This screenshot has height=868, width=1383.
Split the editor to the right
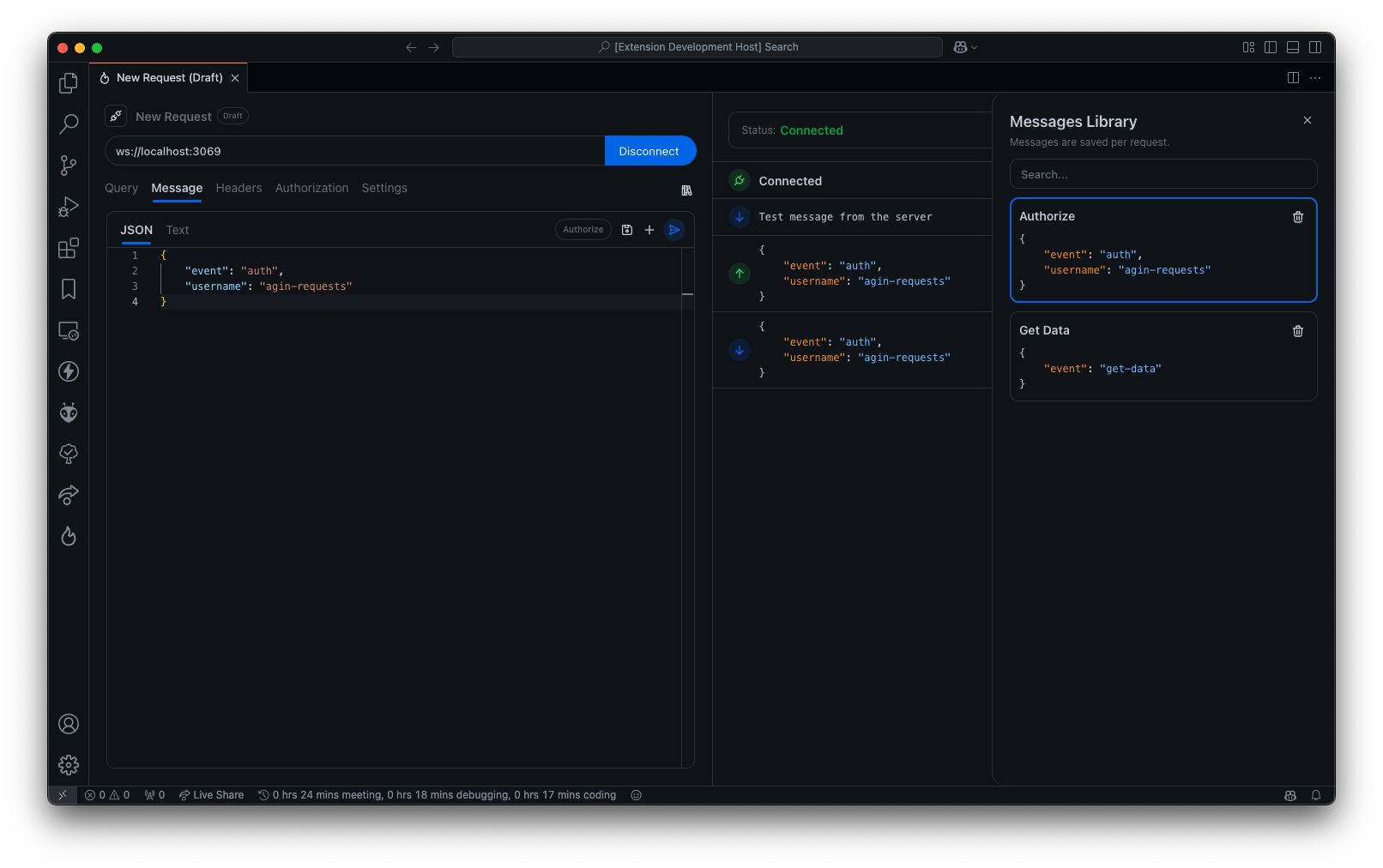[x=1293, y=77]
